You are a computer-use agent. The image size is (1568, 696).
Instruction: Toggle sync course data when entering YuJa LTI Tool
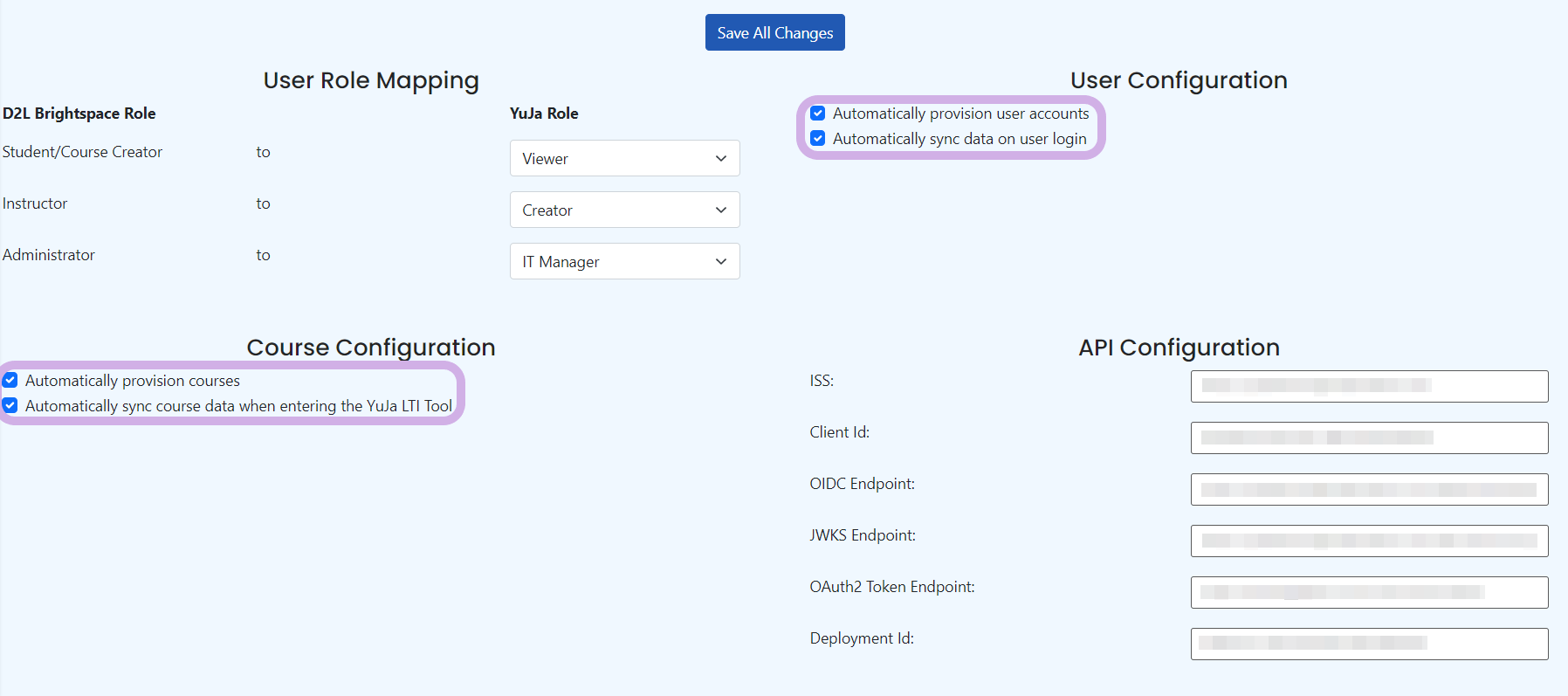10,406
